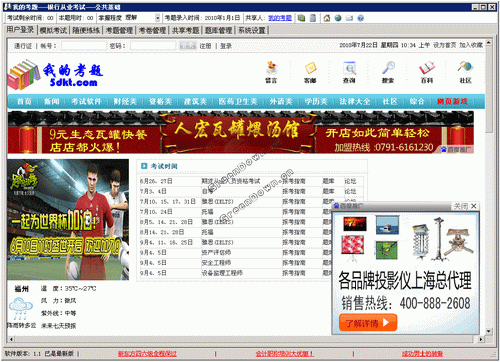Click the globe icon in the top toolbar

tap(338, 18)
